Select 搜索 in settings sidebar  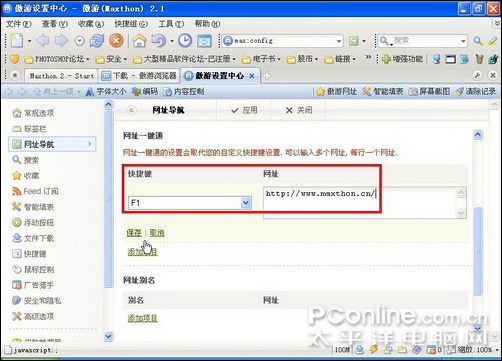click(25, 160)
